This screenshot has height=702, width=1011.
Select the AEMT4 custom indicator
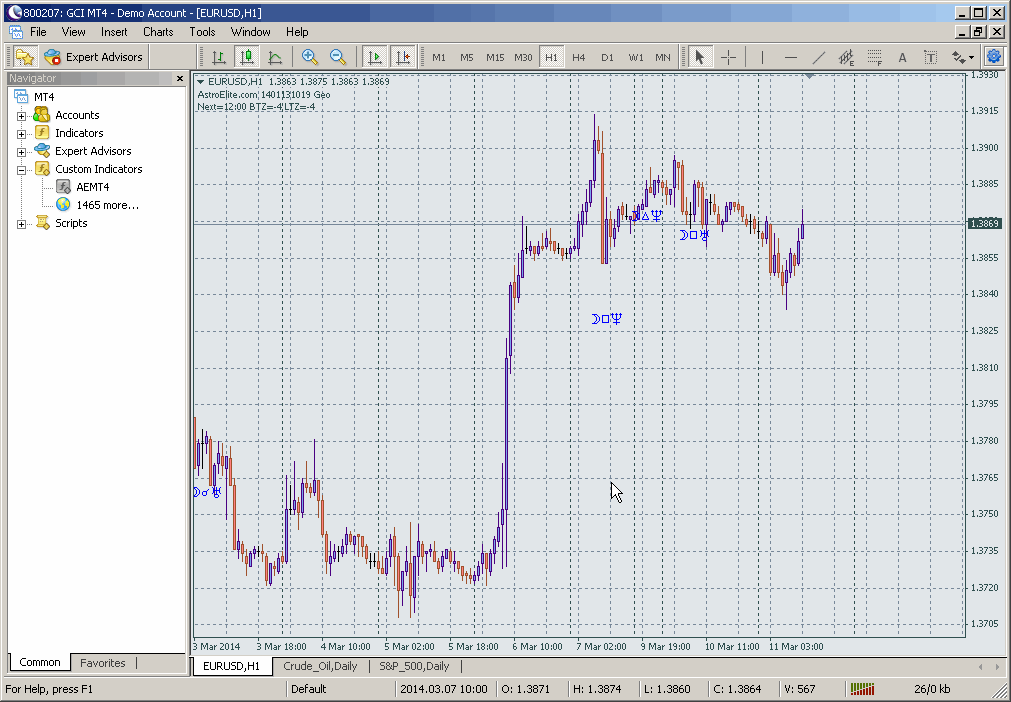click(x=92, y=187)
